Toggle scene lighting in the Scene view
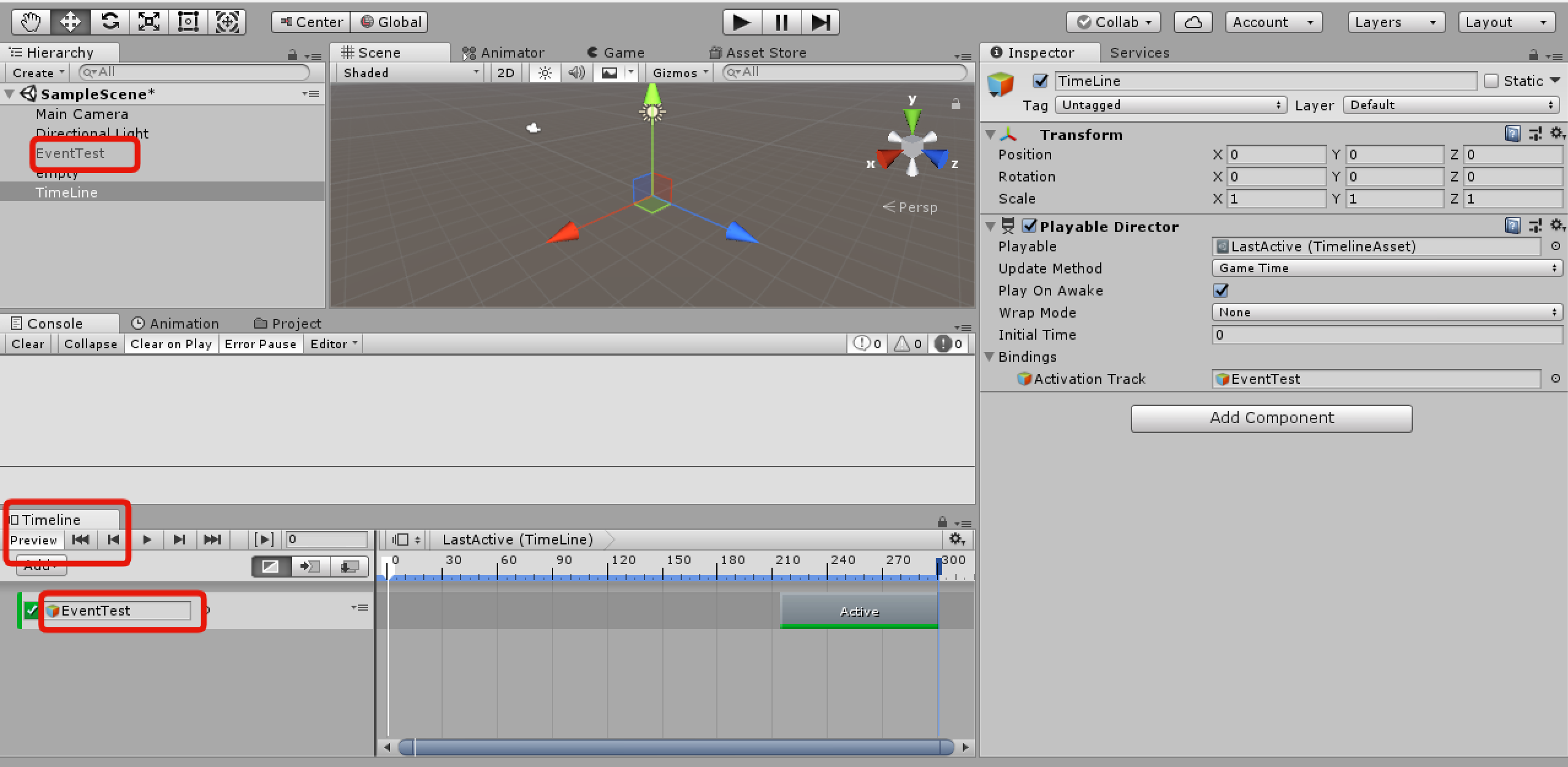This screenshot has height=767, width=1568. (x=543, y=72)
